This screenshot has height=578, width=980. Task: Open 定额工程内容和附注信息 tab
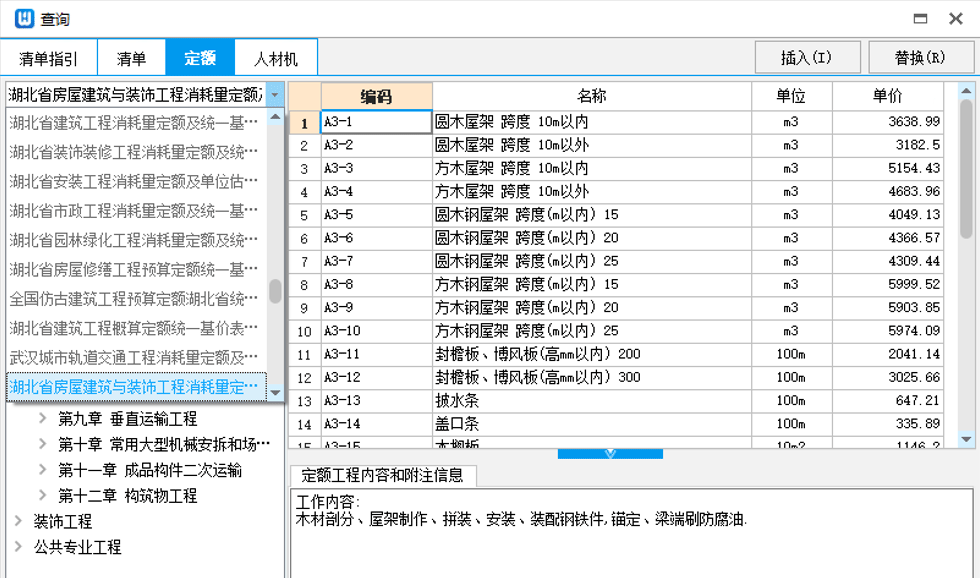coord(382,475)
